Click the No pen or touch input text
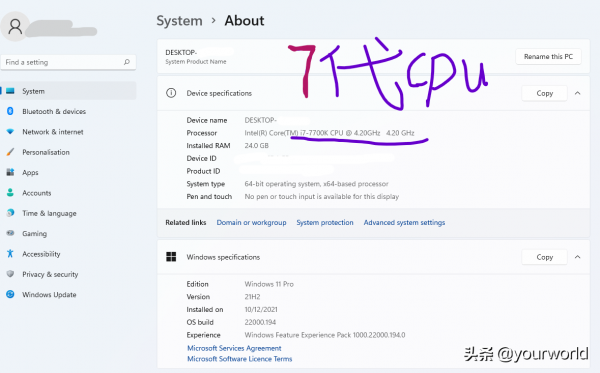Image resolution: width=600 pixels, height=373 pixels. pos(322,196)
